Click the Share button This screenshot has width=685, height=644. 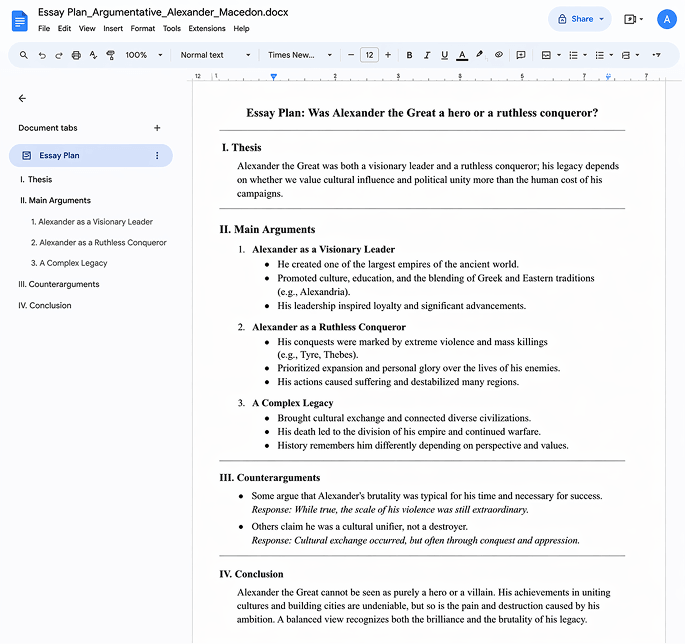tap(579, 19)
